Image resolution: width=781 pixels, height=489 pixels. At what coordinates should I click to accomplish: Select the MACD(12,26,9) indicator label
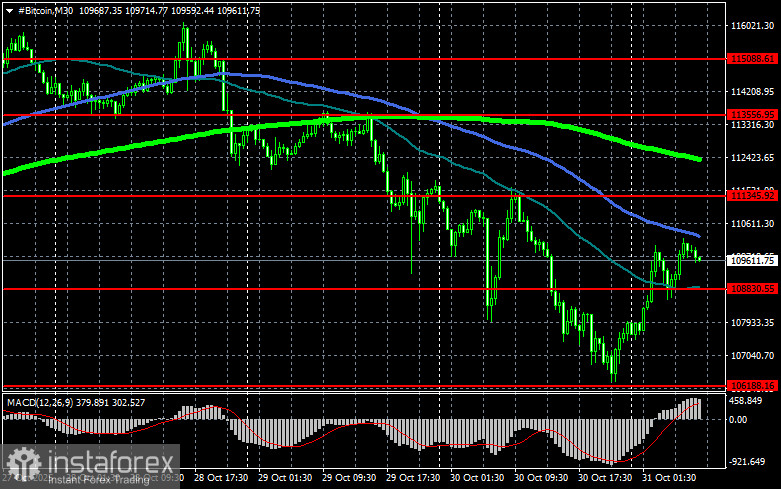pyautogui.click(x=40, y=402)
